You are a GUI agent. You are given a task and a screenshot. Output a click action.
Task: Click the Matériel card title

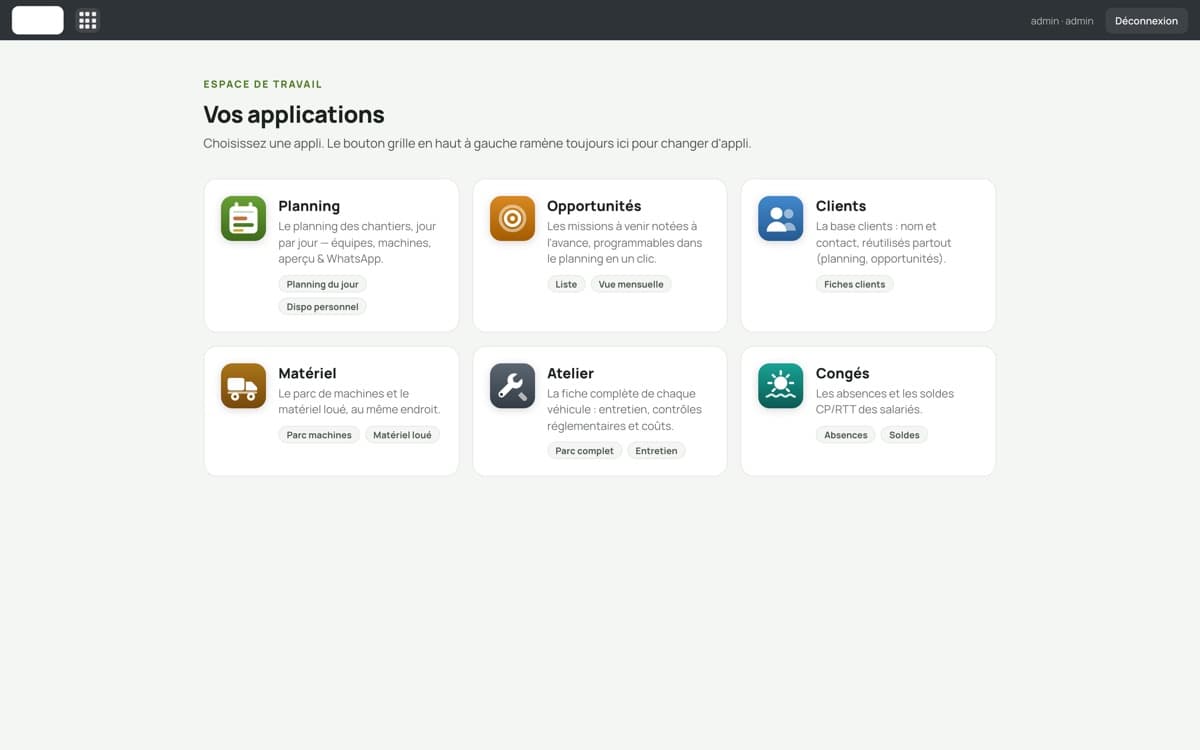(307, 373)
